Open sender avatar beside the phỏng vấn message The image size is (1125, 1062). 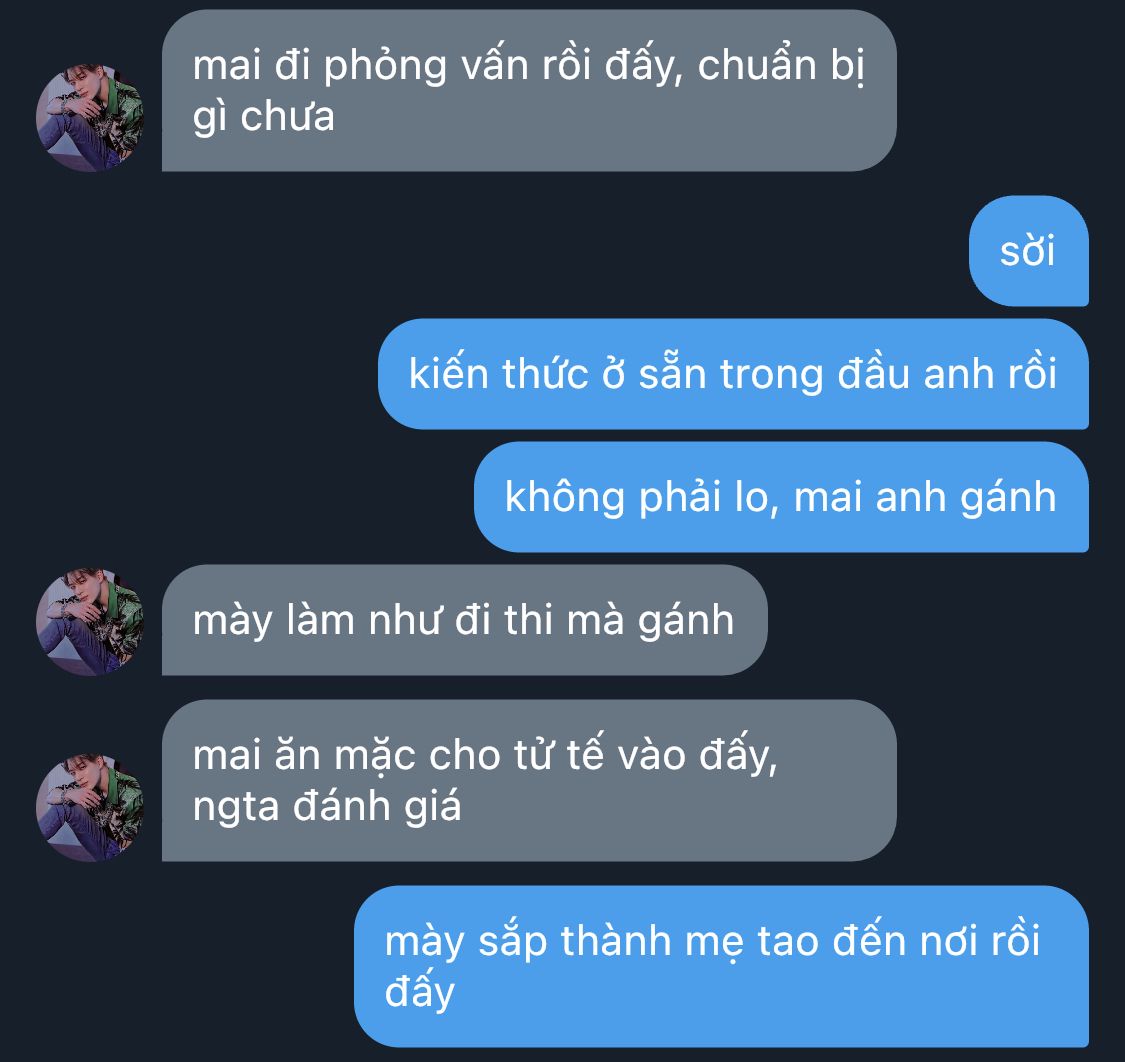click(90, 118)
